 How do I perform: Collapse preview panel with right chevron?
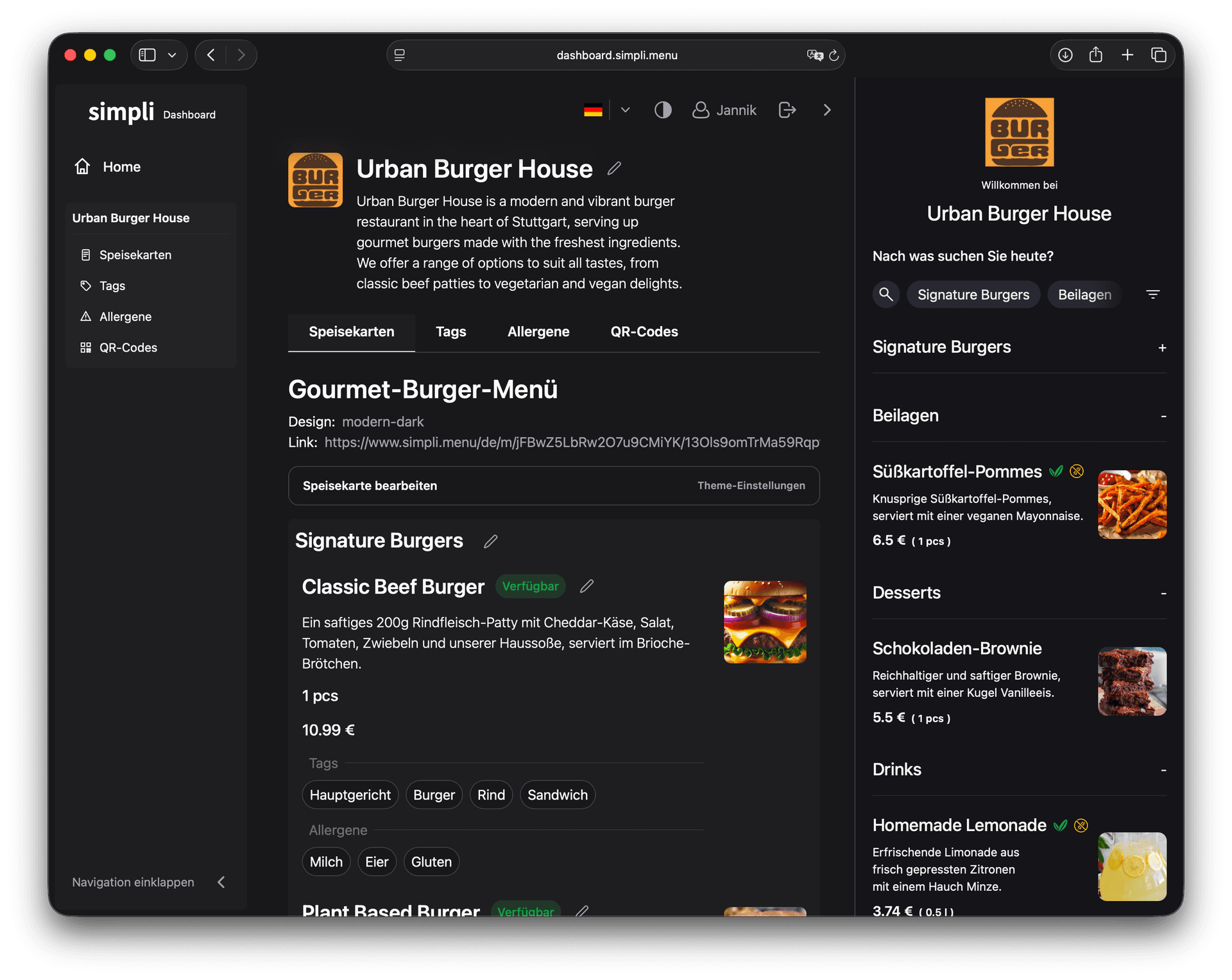827,110
